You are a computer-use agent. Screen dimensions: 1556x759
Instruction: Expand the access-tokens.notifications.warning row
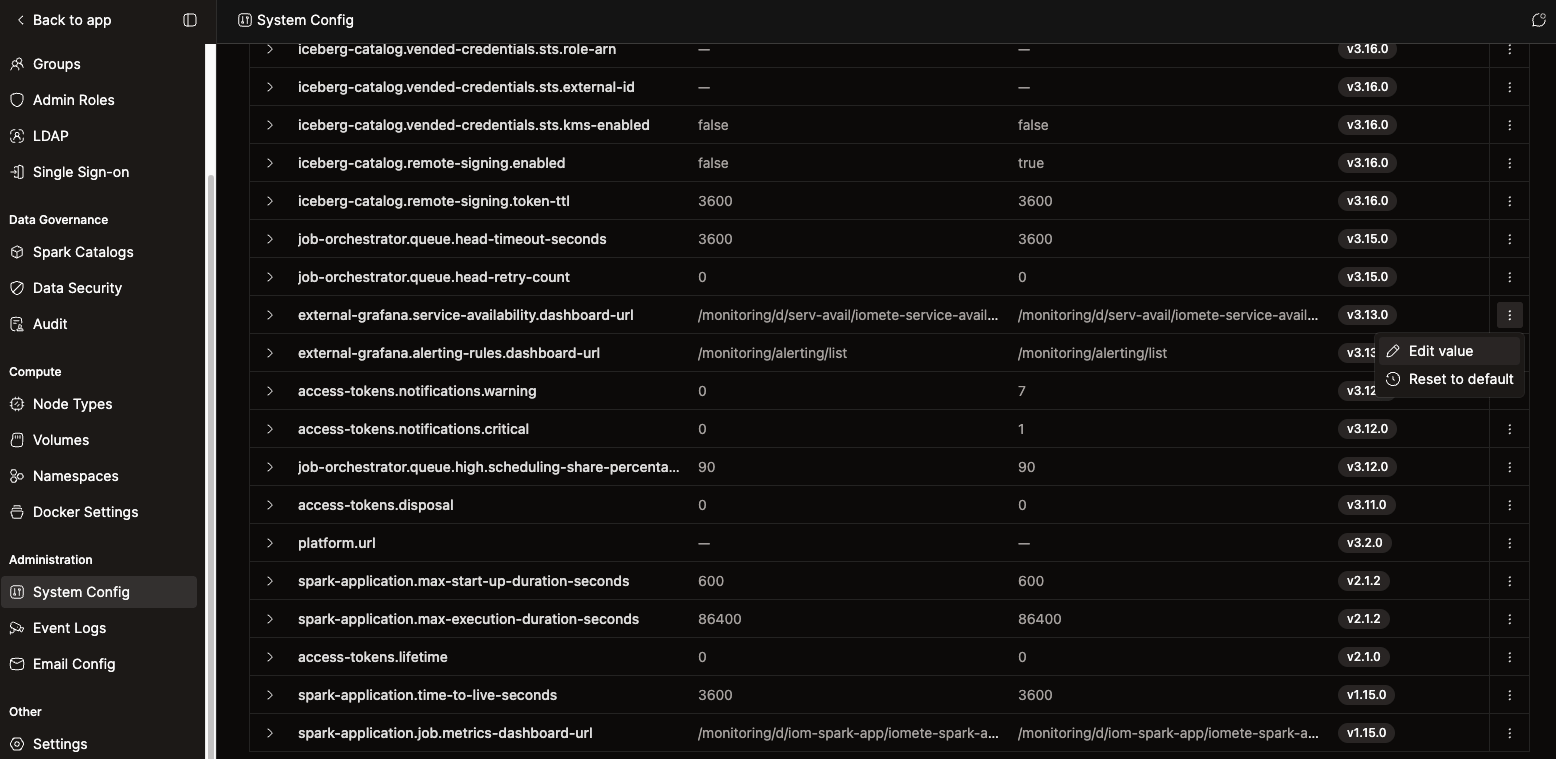click(x=270, y=391)
